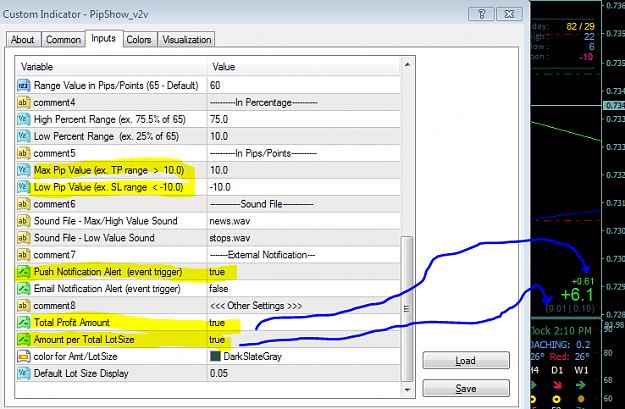The width and height of the screenshot is (625, 409).
Task: Click the double-type icon beside Default Lot Size Display
Action: [x=24, y=374]
